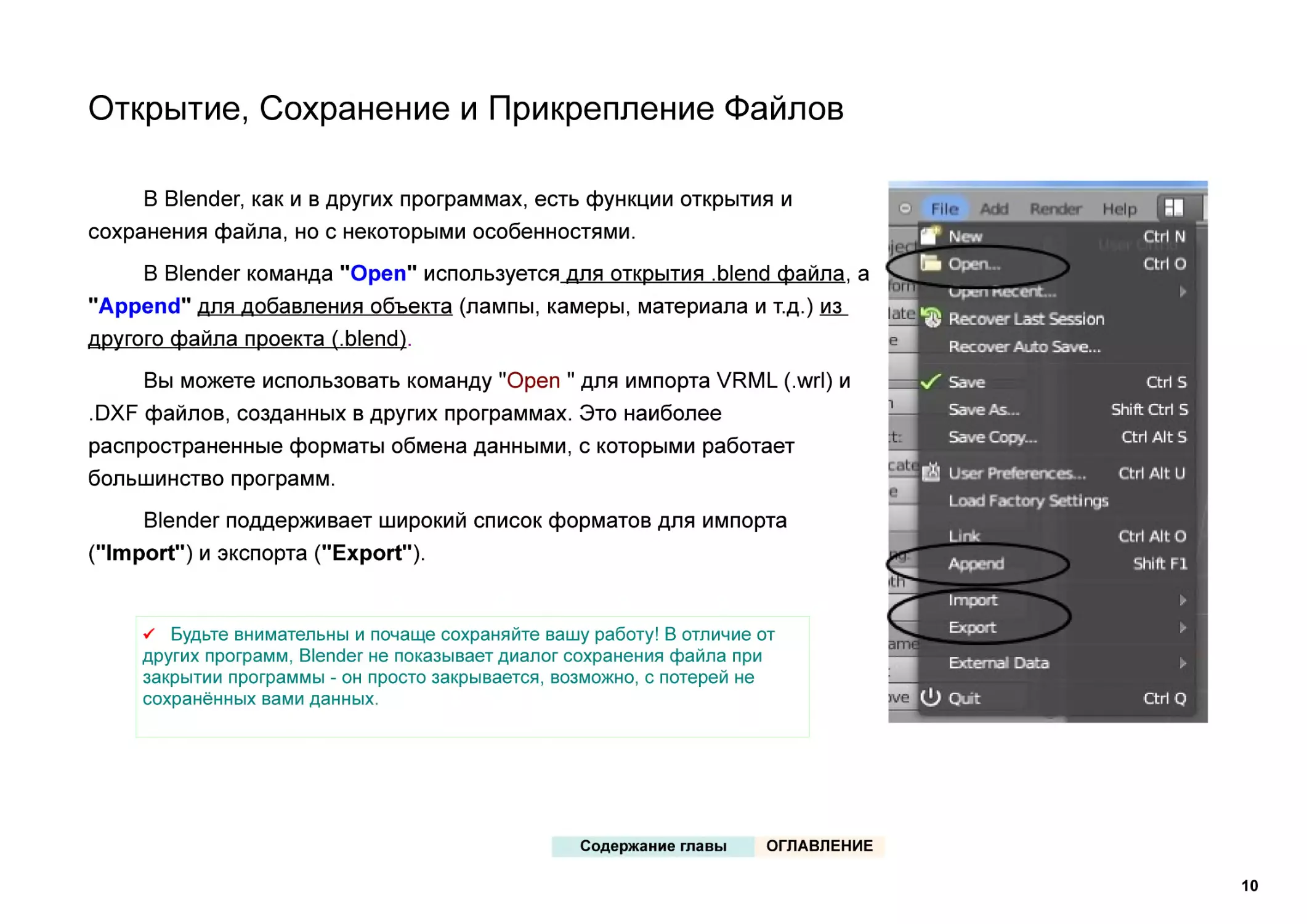Click the Open folder icon
The height and width of the screenshot is (924, 1307).
tap(931, 264)
